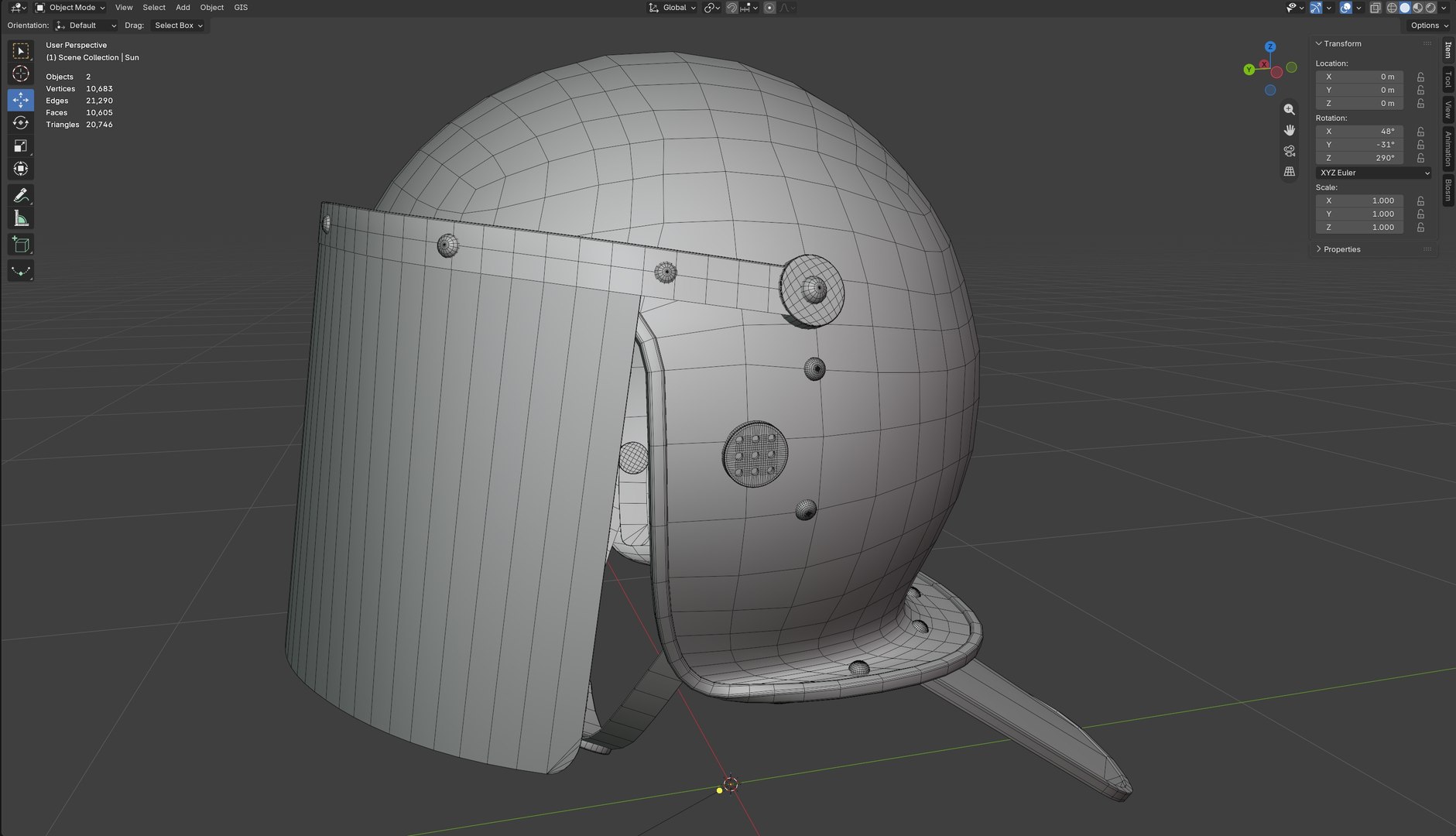Click the Rotation Z 290° field

coord(1359,158)
